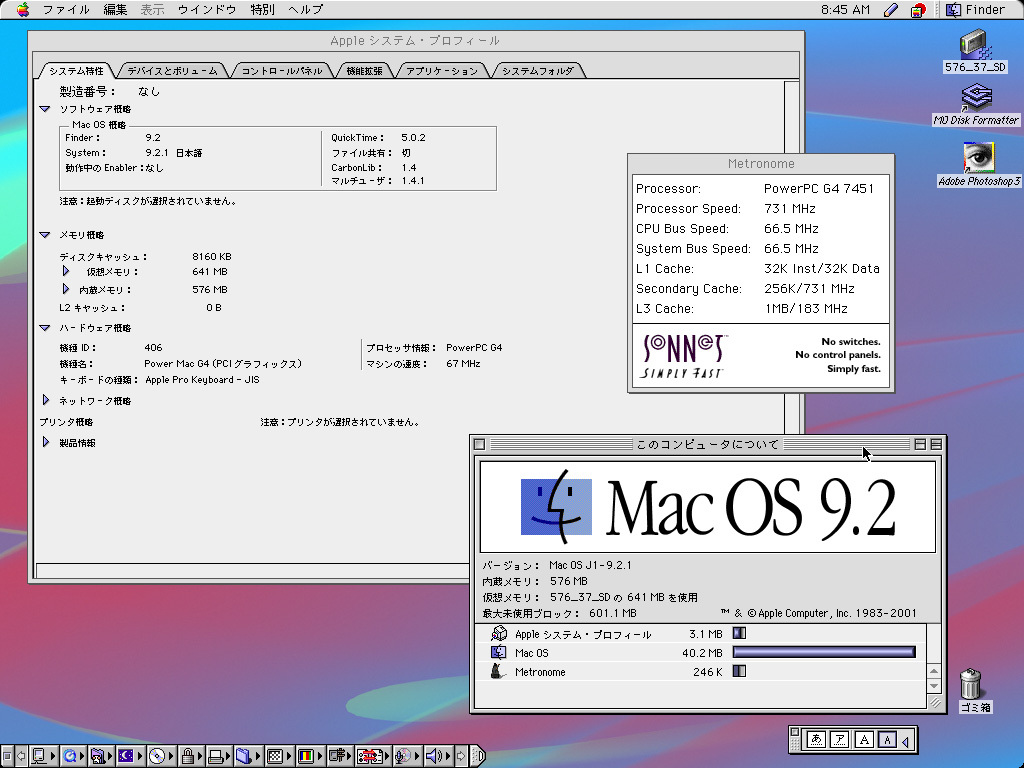Image resolution: width=1024 pixels, height=768 pixels.
Task: Switch to the システムフォルダ tab
Action: [538, 71]
